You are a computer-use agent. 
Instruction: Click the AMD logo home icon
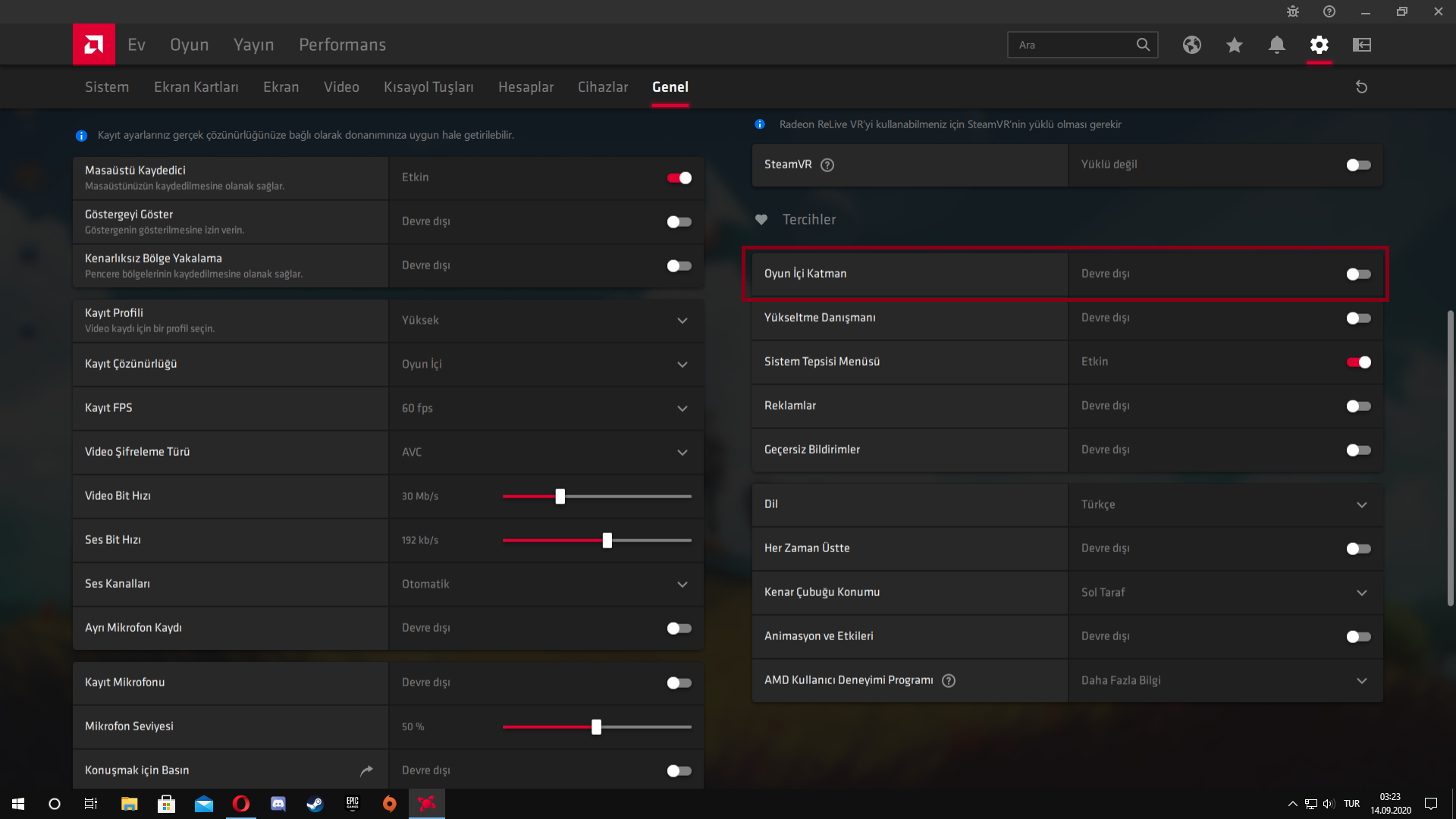(x=94, y=45)
